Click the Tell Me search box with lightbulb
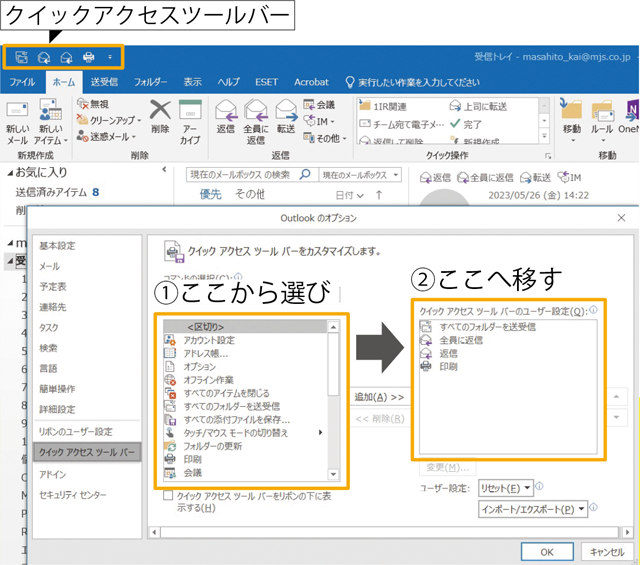The image size is (640, 565). [x=412, y=82]
